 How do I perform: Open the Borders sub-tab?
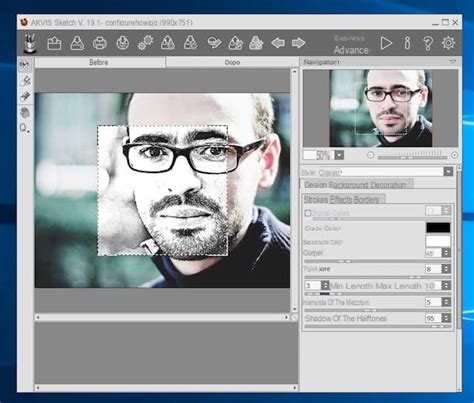(x=366, y=200)
